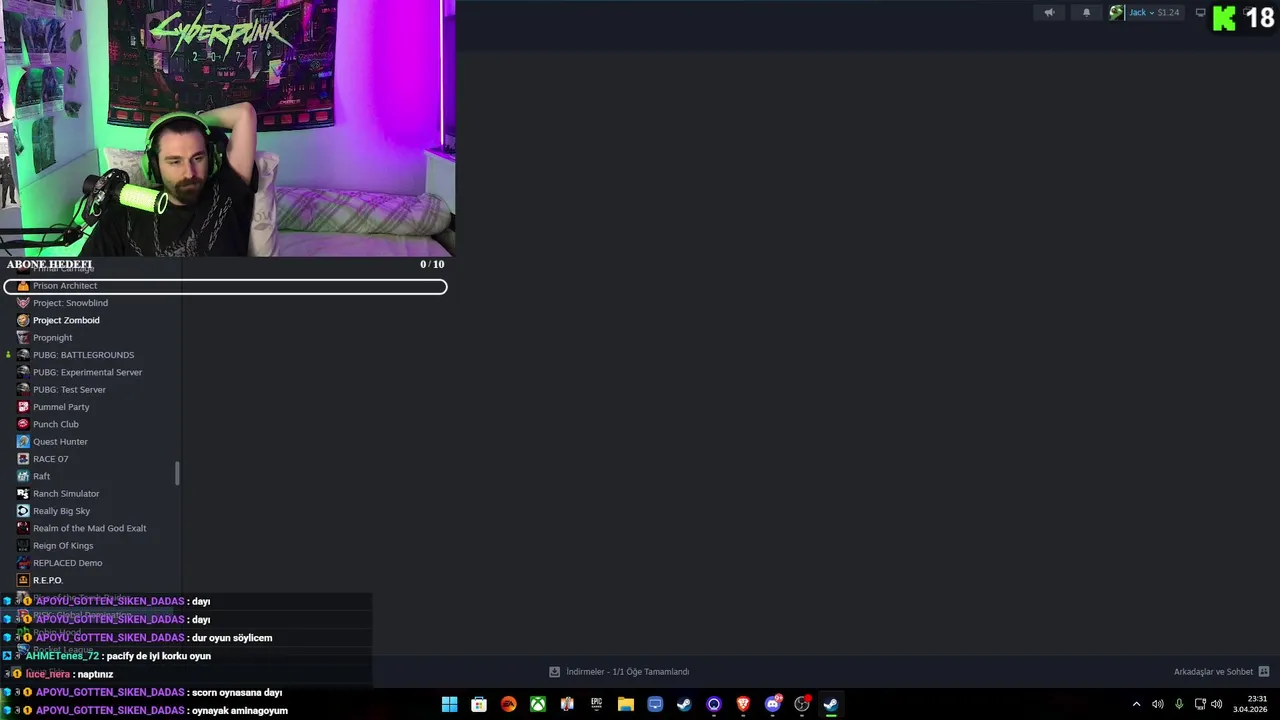Open the İndirmeler downloads status
The height and width of the screenshot is (720, 1280).
(x=619, y=672)
